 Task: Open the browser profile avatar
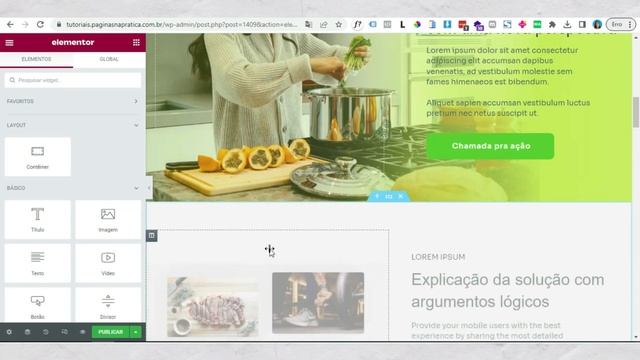coord(597,24)
